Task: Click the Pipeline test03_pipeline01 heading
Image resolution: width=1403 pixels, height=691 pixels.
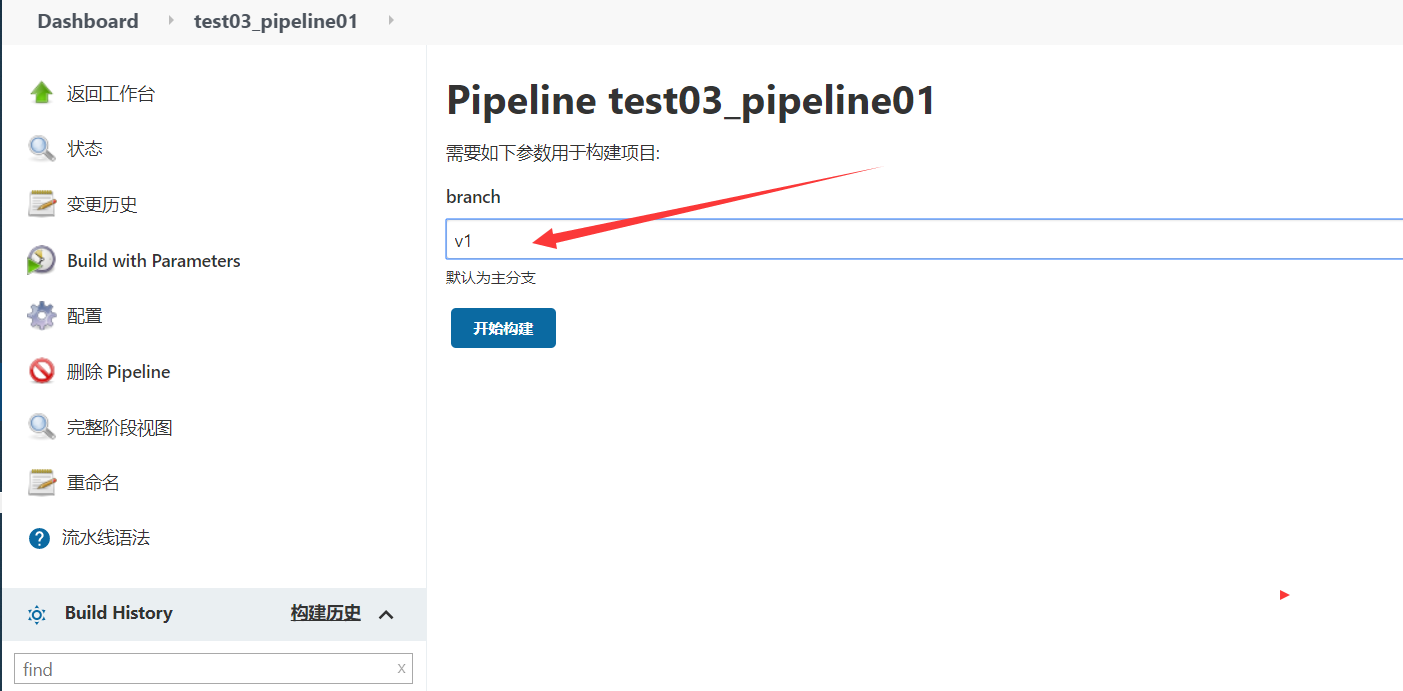Action: tap(691, 101)
